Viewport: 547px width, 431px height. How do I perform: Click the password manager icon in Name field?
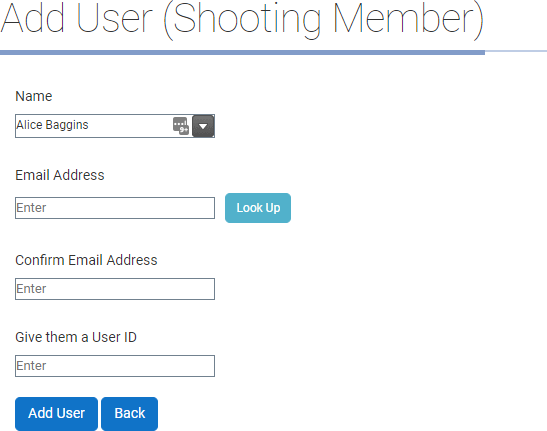point(181,126)
